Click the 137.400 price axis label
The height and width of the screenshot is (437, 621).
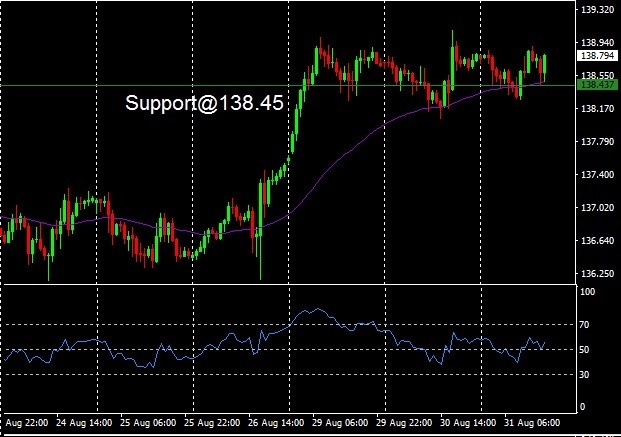tap(597, 174)
